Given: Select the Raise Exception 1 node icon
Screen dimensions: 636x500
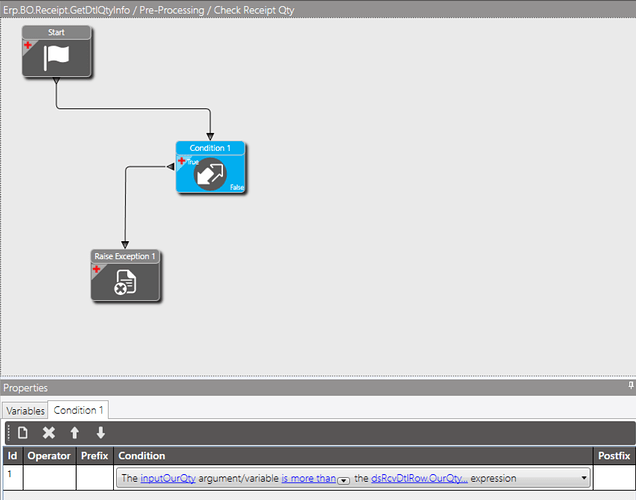Looking at the screenshot, I should pos(125,282).
